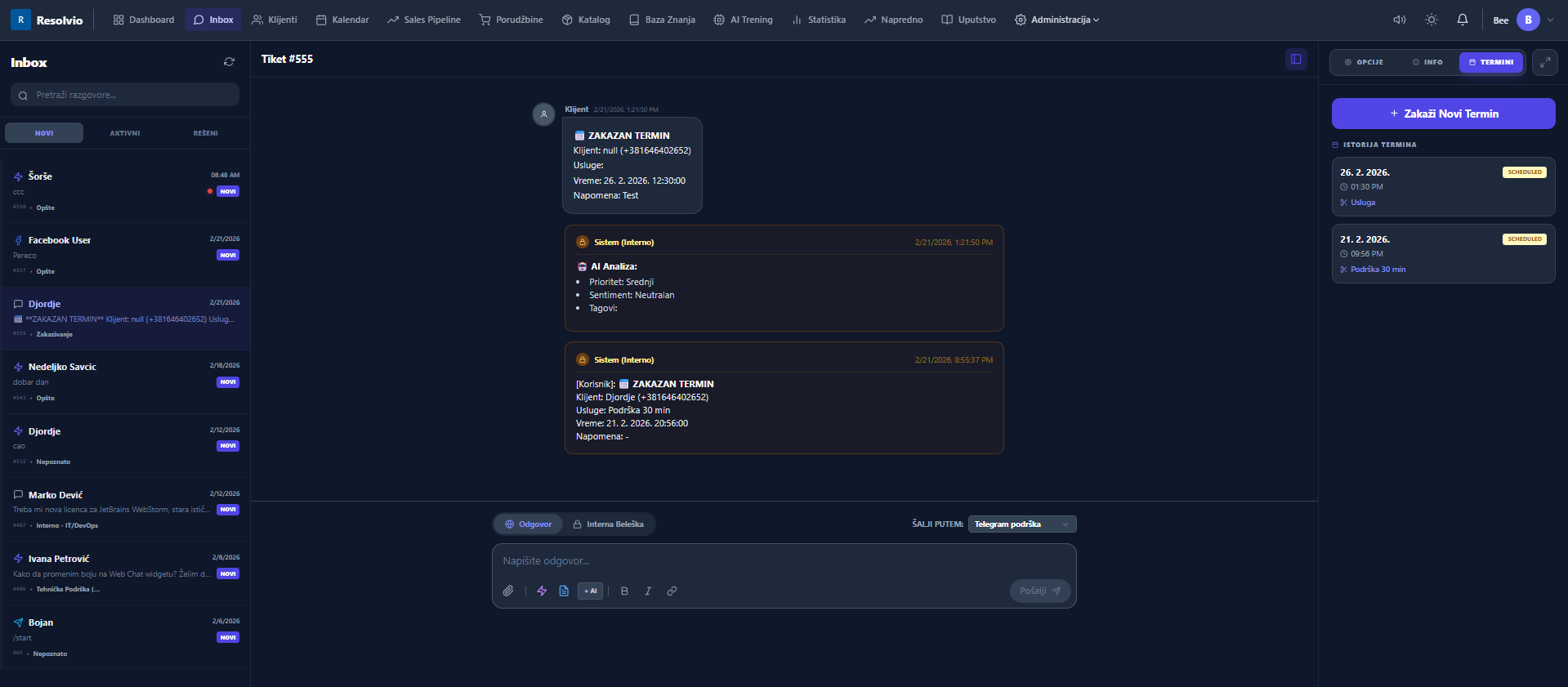Open the INFO tab
Viewport: 1568px width, 687px height.
point(1427,62)
